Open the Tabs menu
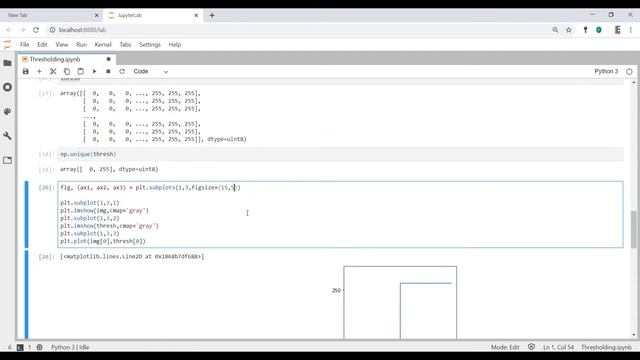The height and width of the screenshot is (360, 640). [x=125, y=44]
